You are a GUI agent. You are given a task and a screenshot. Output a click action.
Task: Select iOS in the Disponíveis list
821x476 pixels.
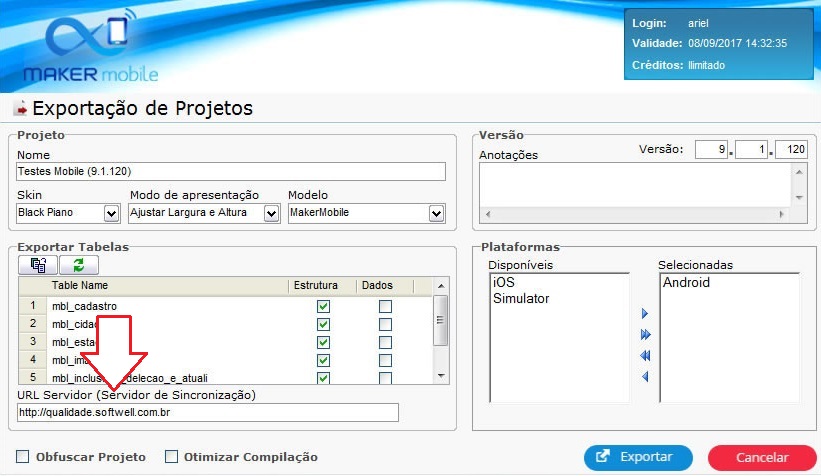click(x=504, y=283)
